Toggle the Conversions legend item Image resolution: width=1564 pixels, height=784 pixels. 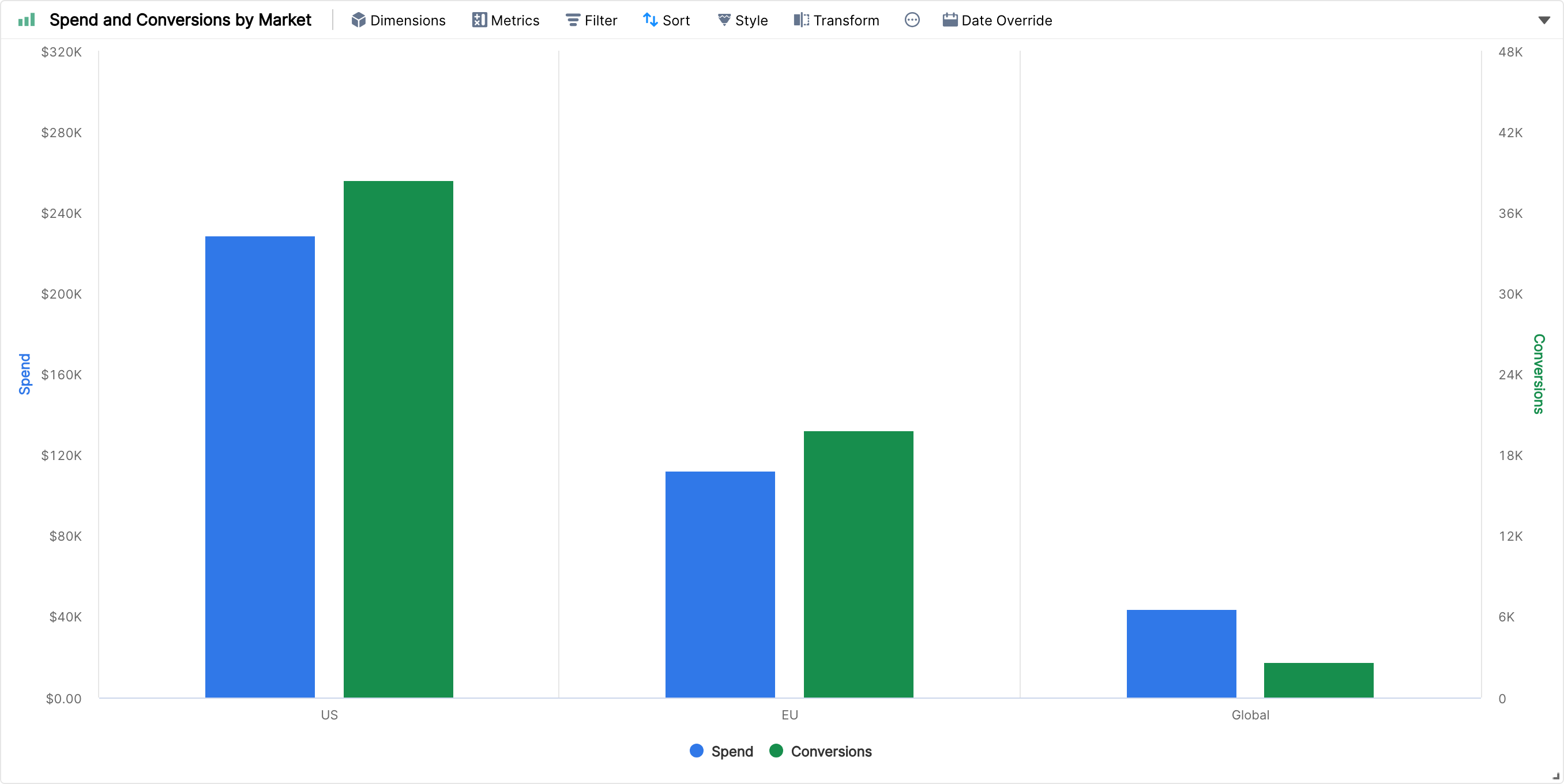820,751
